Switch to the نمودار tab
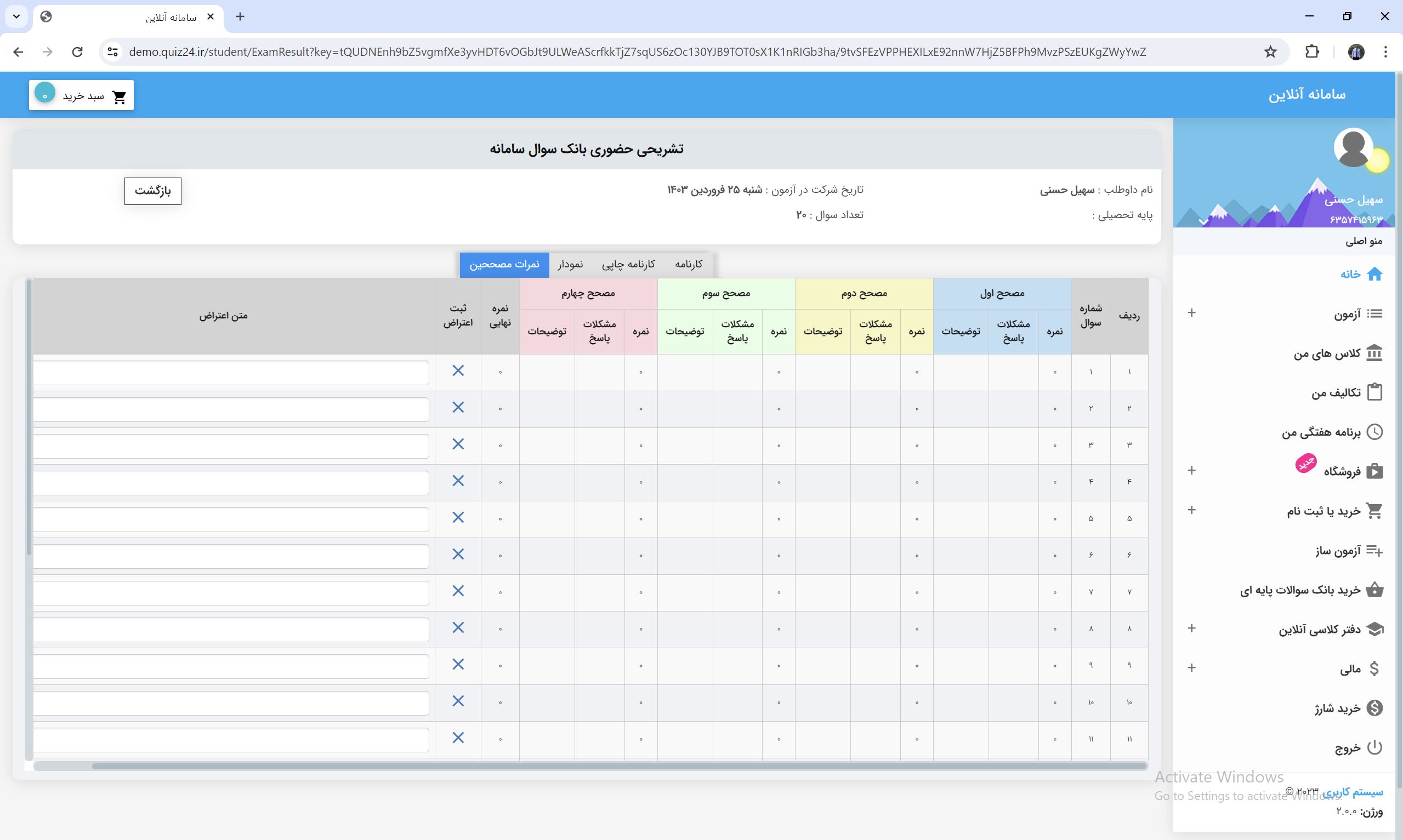 point(570,264)
